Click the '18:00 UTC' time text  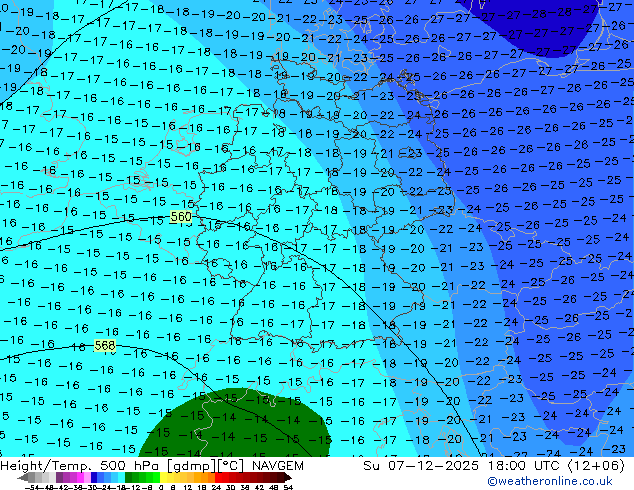coord(525,466)
